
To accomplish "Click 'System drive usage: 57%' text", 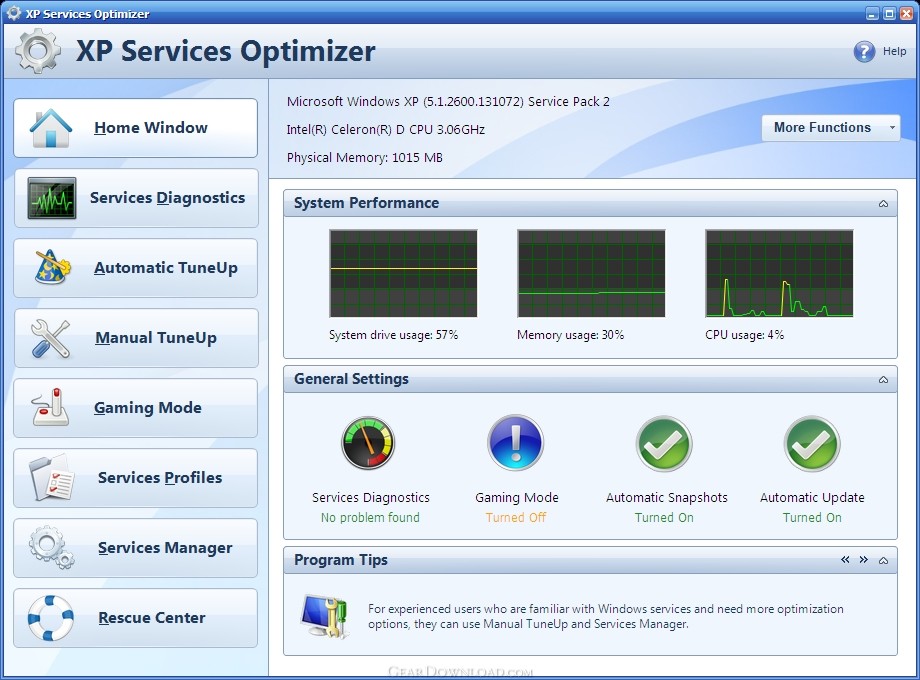I will pos(393,335).
